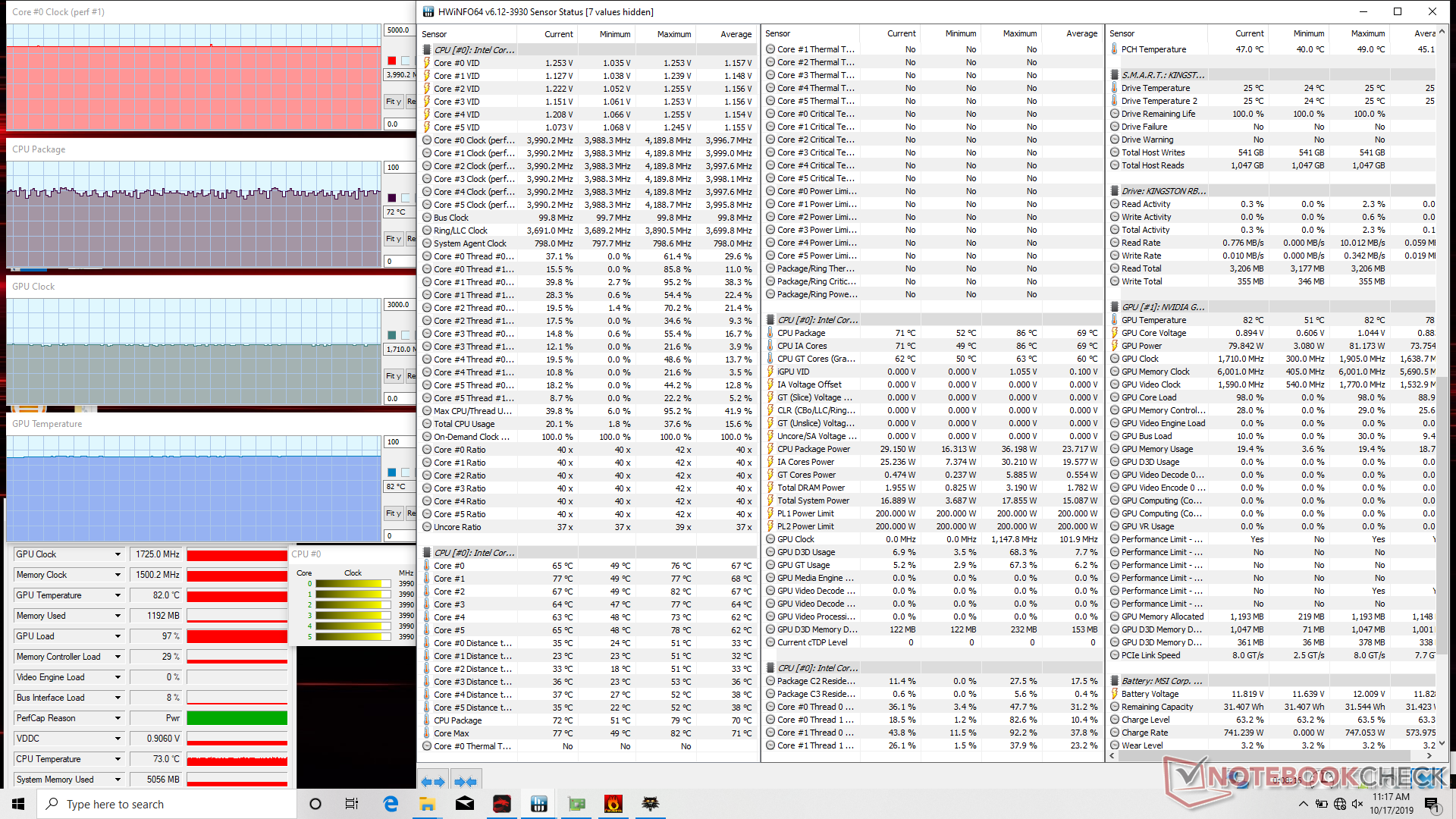Screen dimensions: 1456x819
Task: Open the Windows Task View icon
Action: coord(352,804)
